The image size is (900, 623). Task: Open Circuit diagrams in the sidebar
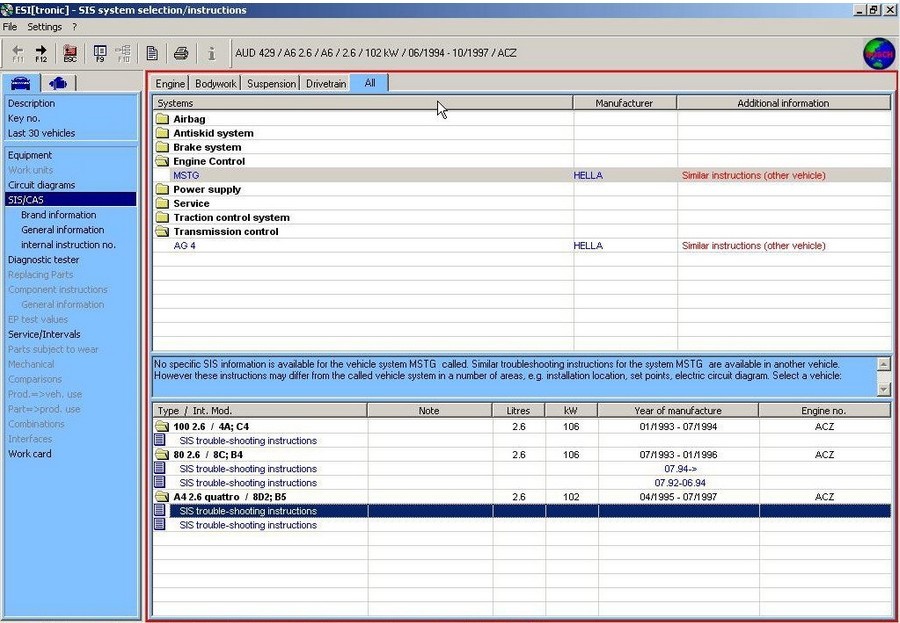[41, 185]
